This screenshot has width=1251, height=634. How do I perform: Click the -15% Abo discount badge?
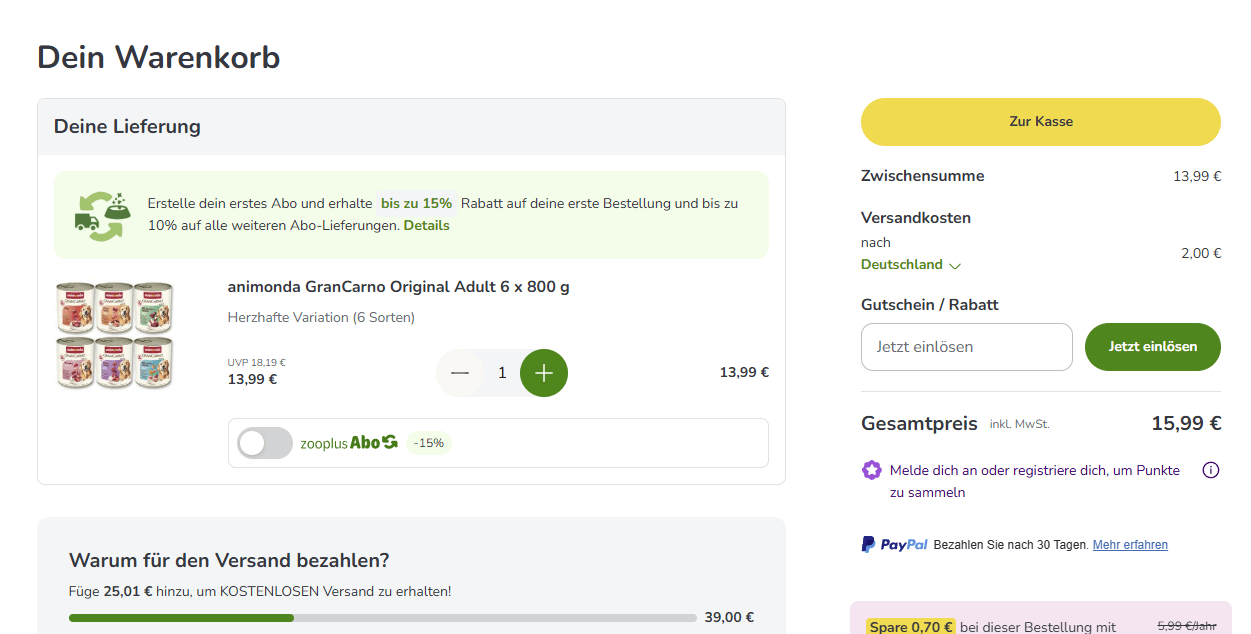tap(429, 443)
